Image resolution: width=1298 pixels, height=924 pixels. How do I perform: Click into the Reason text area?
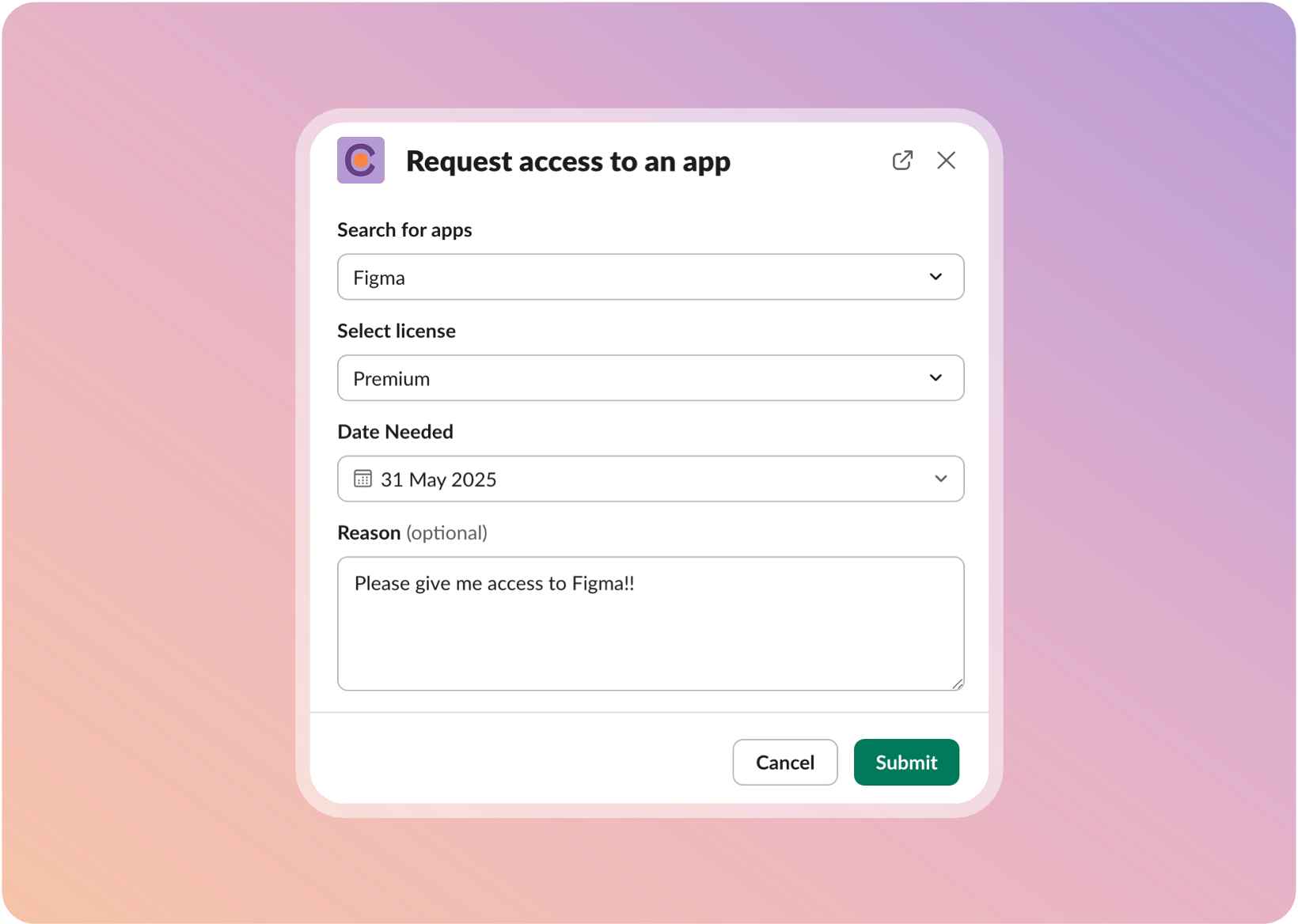point(651,624)
